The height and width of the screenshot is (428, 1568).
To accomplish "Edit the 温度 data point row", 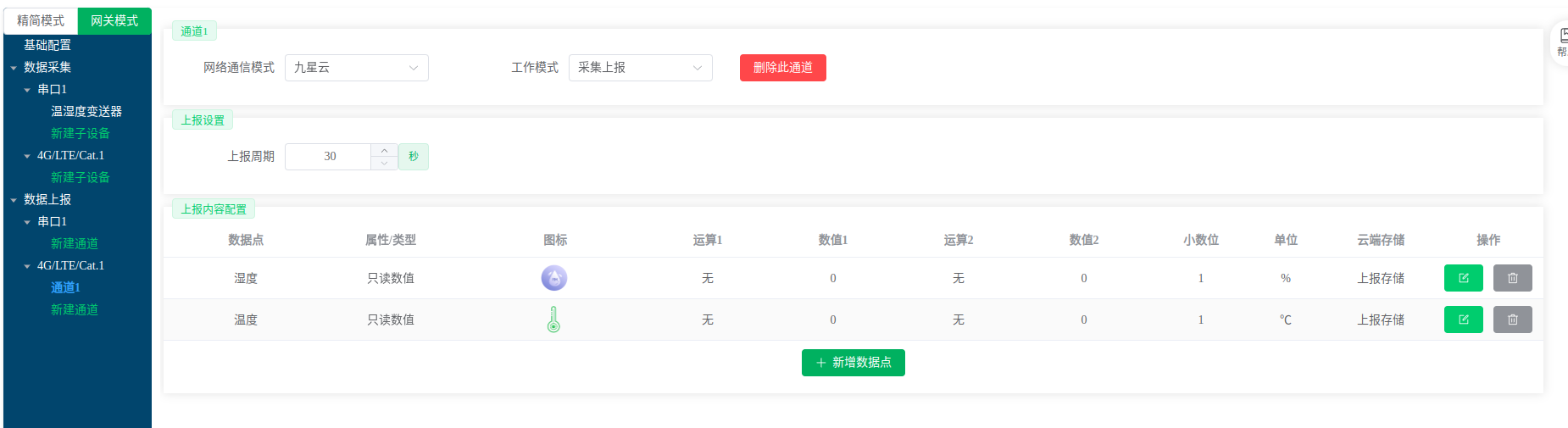I will tap(1463, 320).
